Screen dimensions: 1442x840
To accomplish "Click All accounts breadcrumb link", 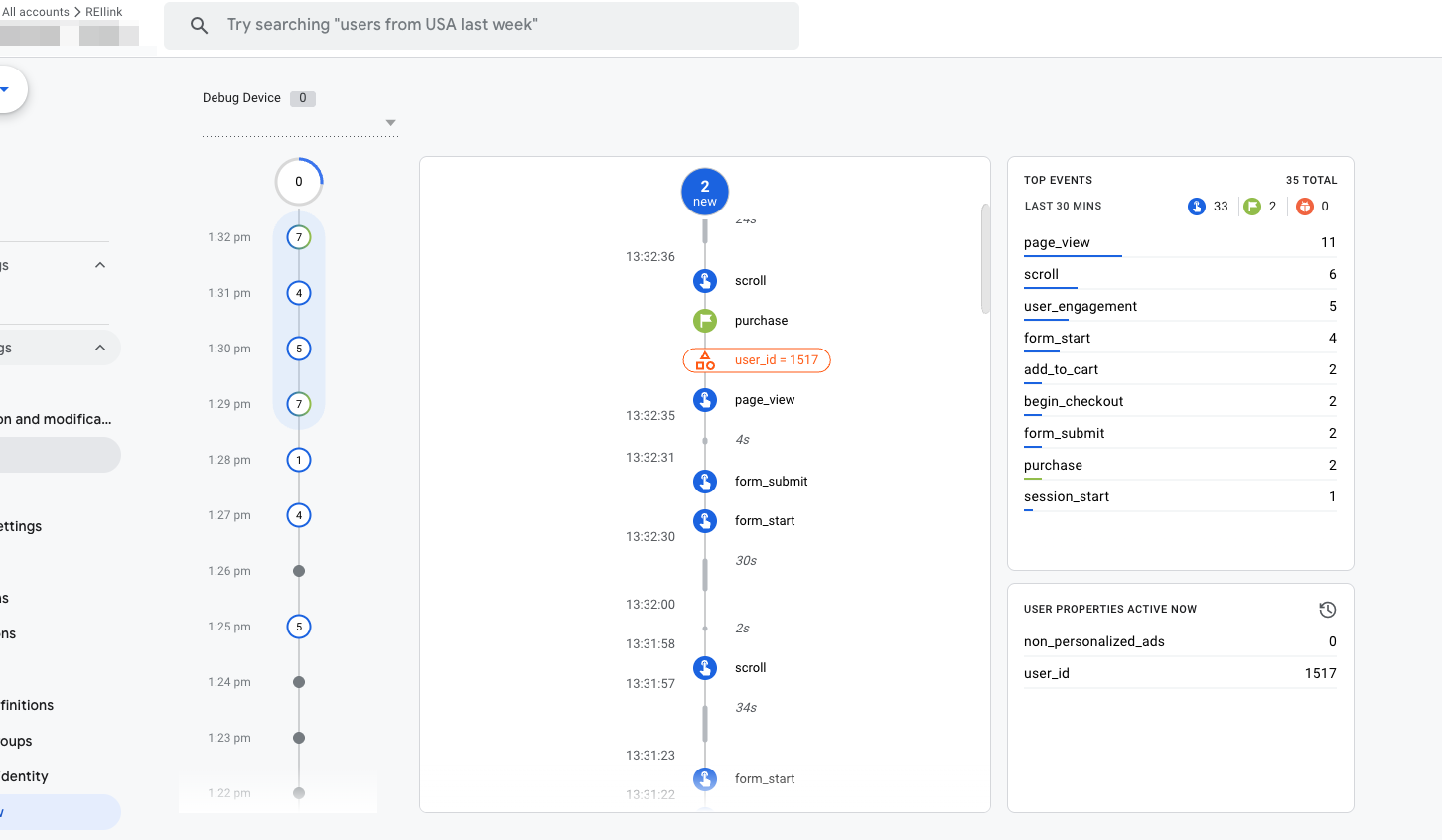I will click(36, 12).
